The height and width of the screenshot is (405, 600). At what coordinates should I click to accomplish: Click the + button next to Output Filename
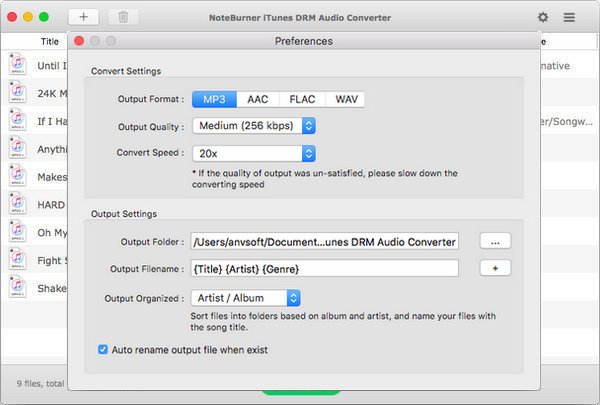[x=495, y=268]
